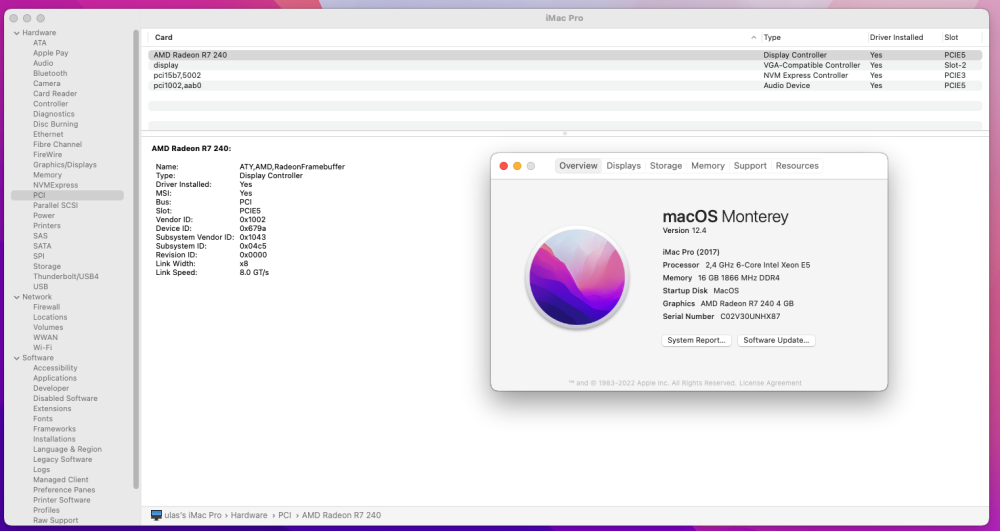Image resolution: width=1000 pixels, height=531 pixels.
Task: Select Extensions under Software
Action: [52, 409]
